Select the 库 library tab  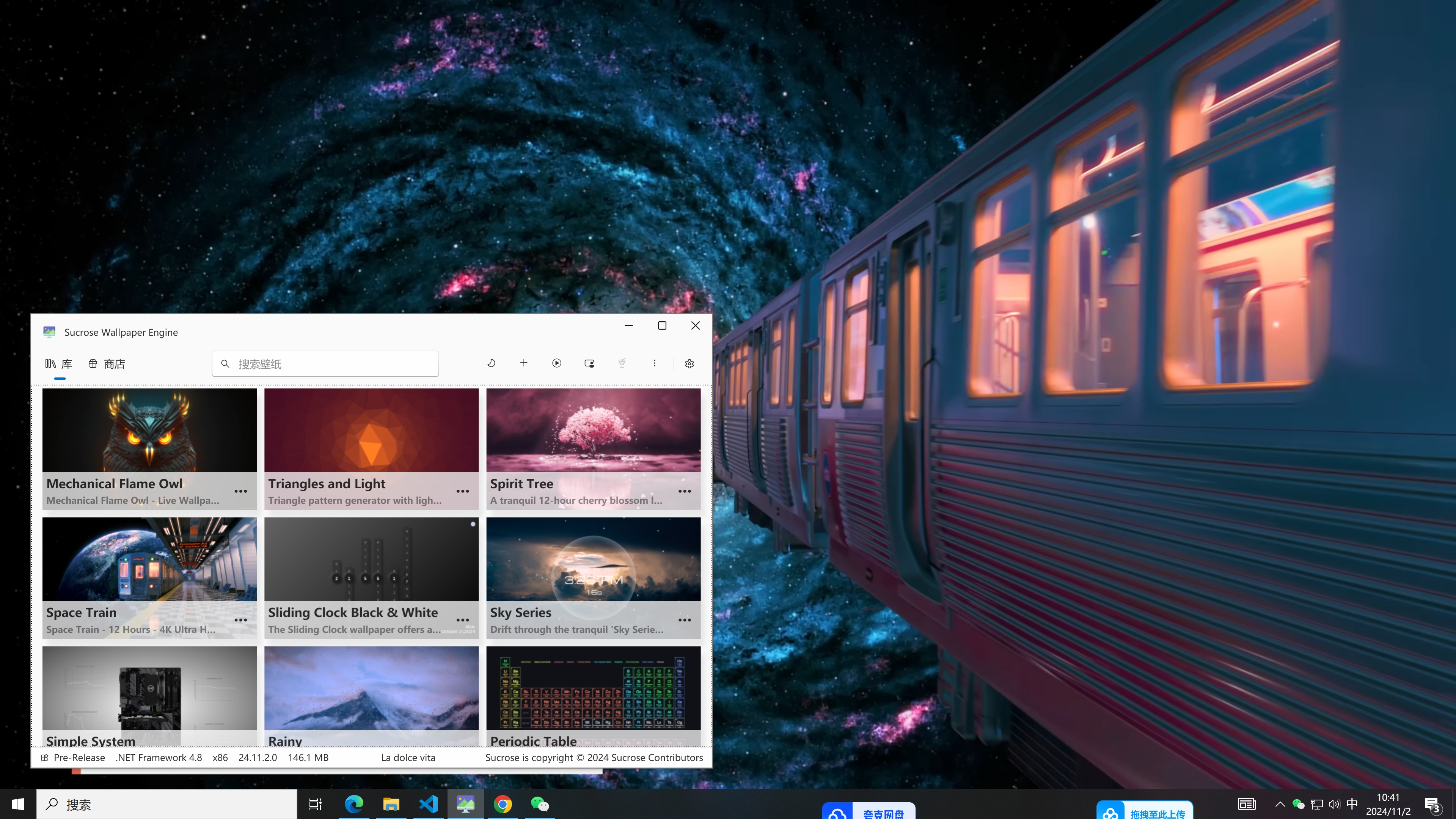[59, 364]
